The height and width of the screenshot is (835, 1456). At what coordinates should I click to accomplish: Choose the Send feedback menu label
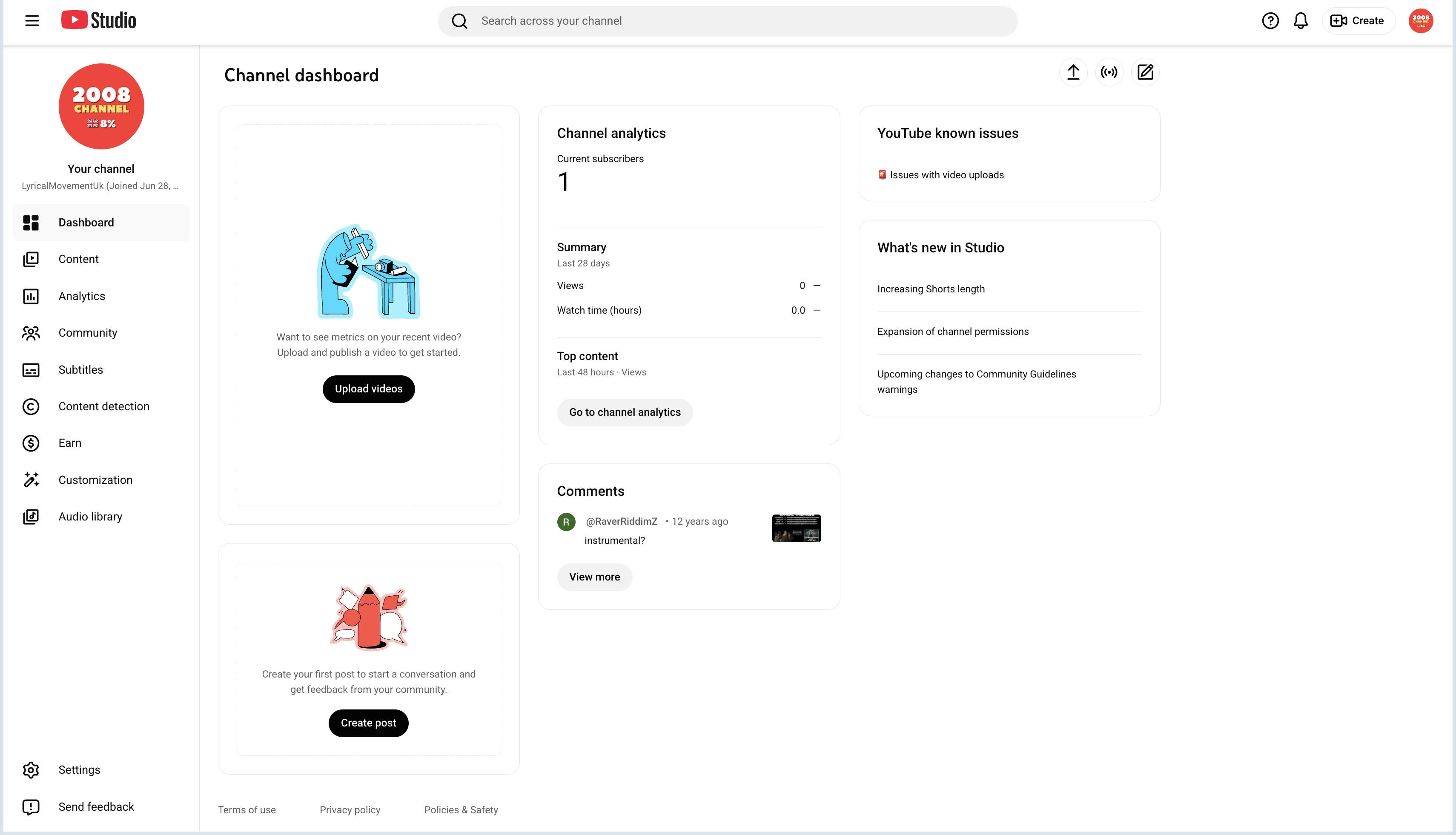(96, 807)
